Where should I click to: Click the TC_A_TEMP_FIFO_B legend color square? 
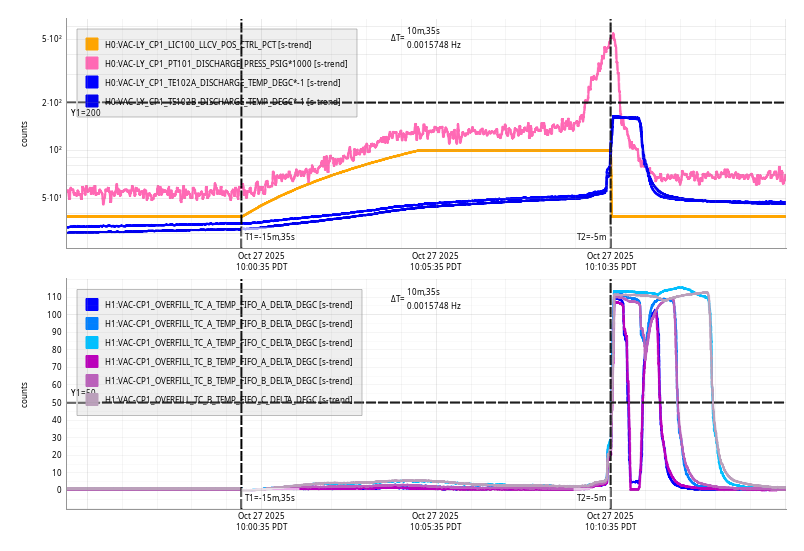pyautogui.click(x=92, y=323)
